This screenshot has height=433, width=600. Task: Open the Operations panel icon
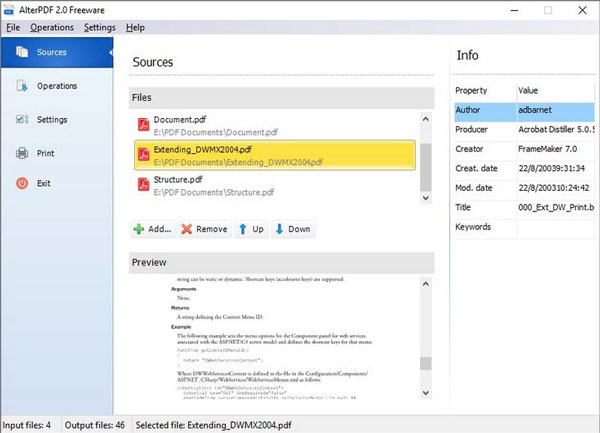pyautogui.click(x=22, y=86)
